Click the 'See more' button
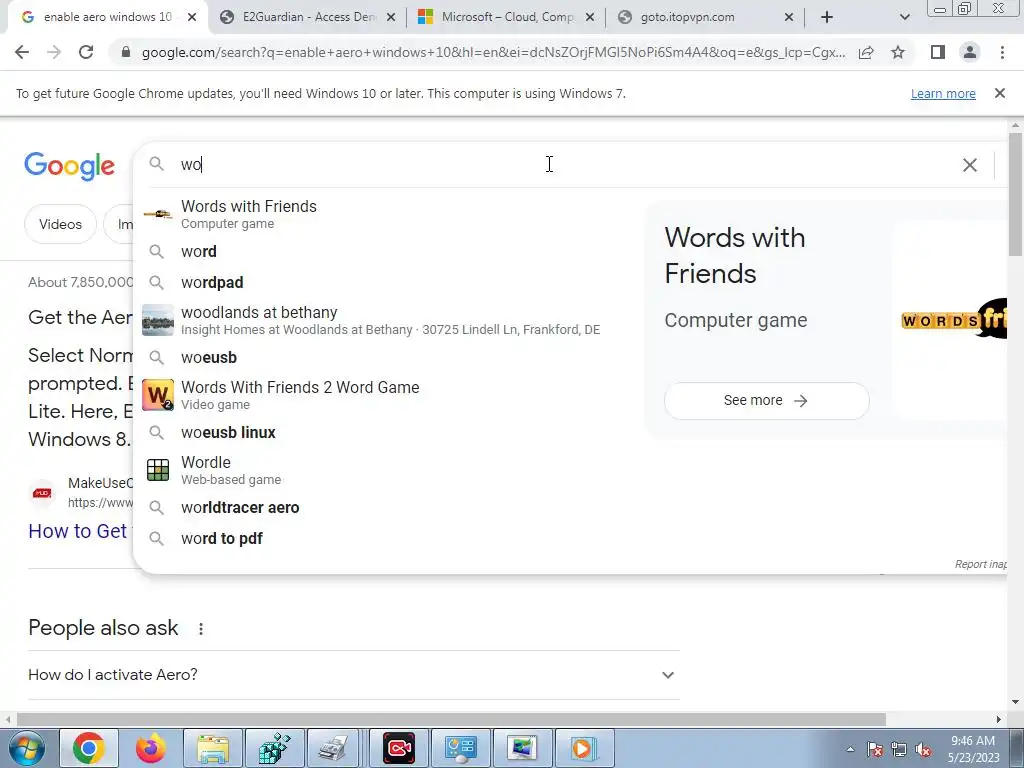 (x=766, y=400)
